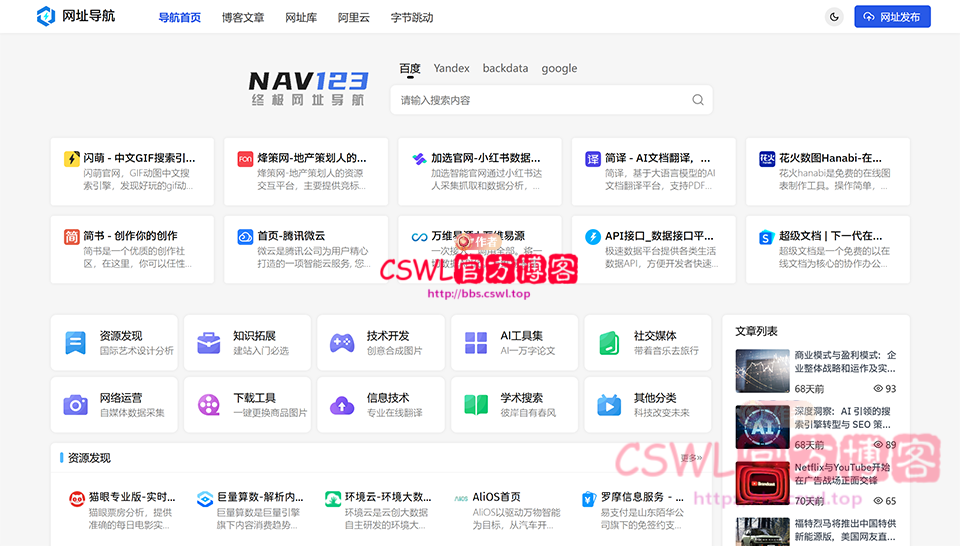Select the Yandex search engine tab
The height and width of the screenshot is (546, 960).
tap(451, 68)
